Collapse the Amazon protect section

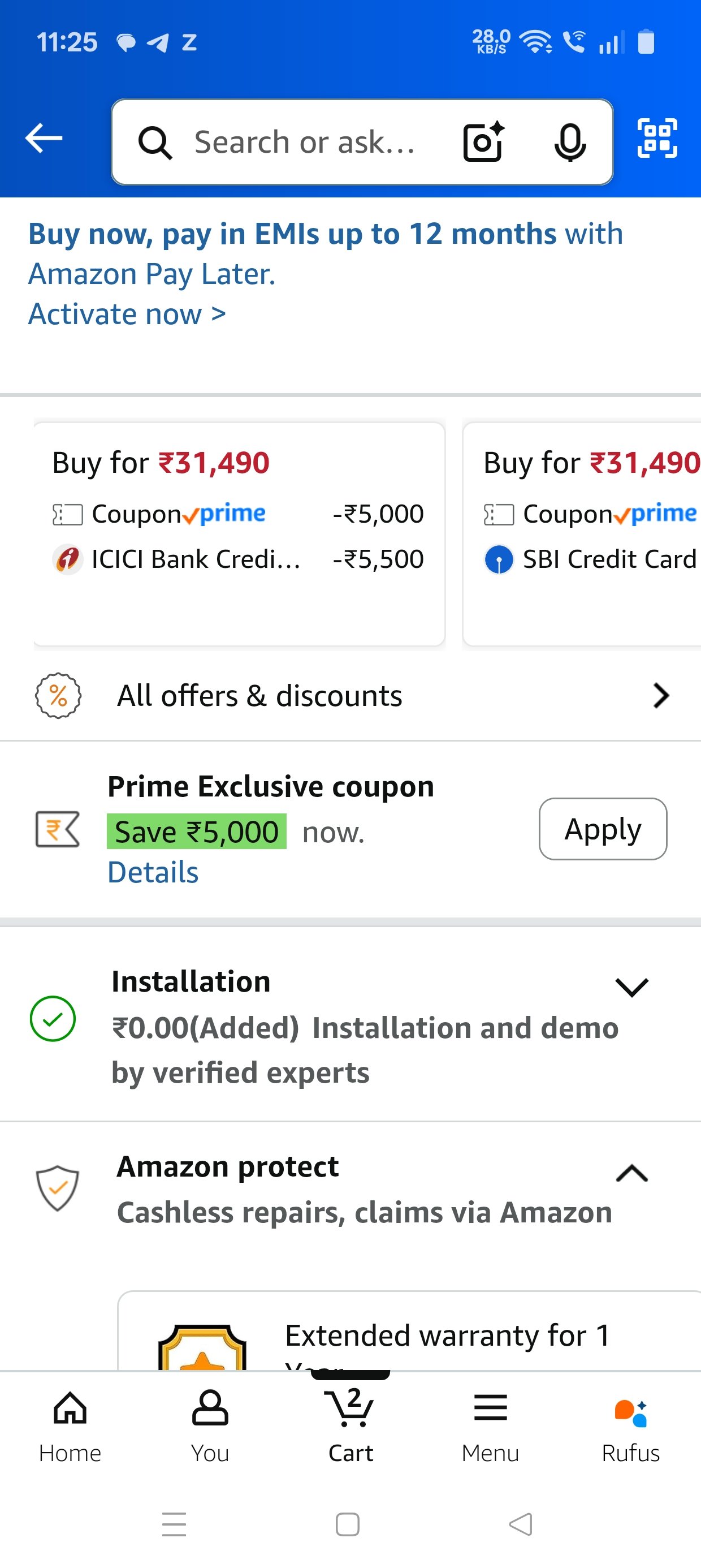pyautogui.click(x=631, y=1173)
